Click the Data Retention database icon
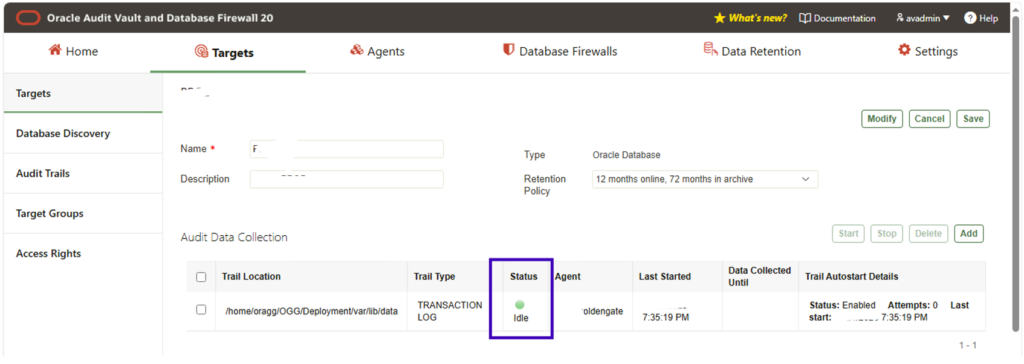Image resolution: width=1024 pixels, height=364 pixels. 710,50
